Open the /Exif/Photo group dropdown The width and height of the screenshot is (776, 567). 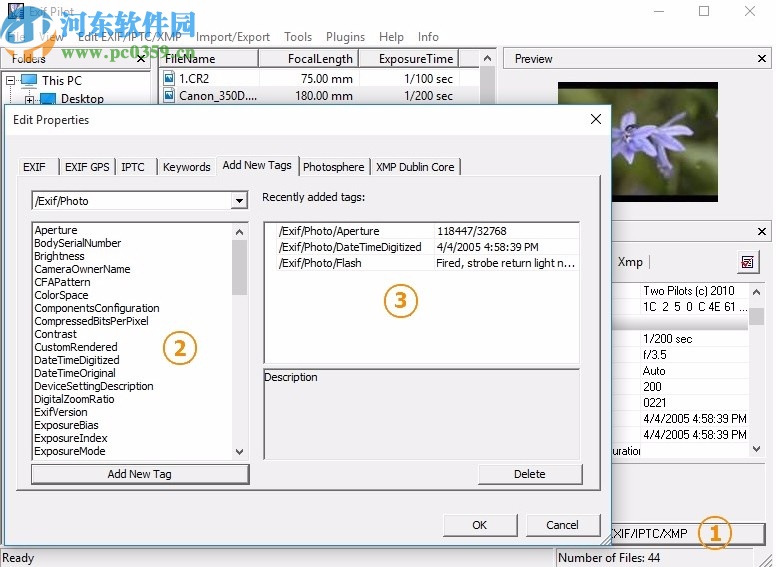[240, 201]
